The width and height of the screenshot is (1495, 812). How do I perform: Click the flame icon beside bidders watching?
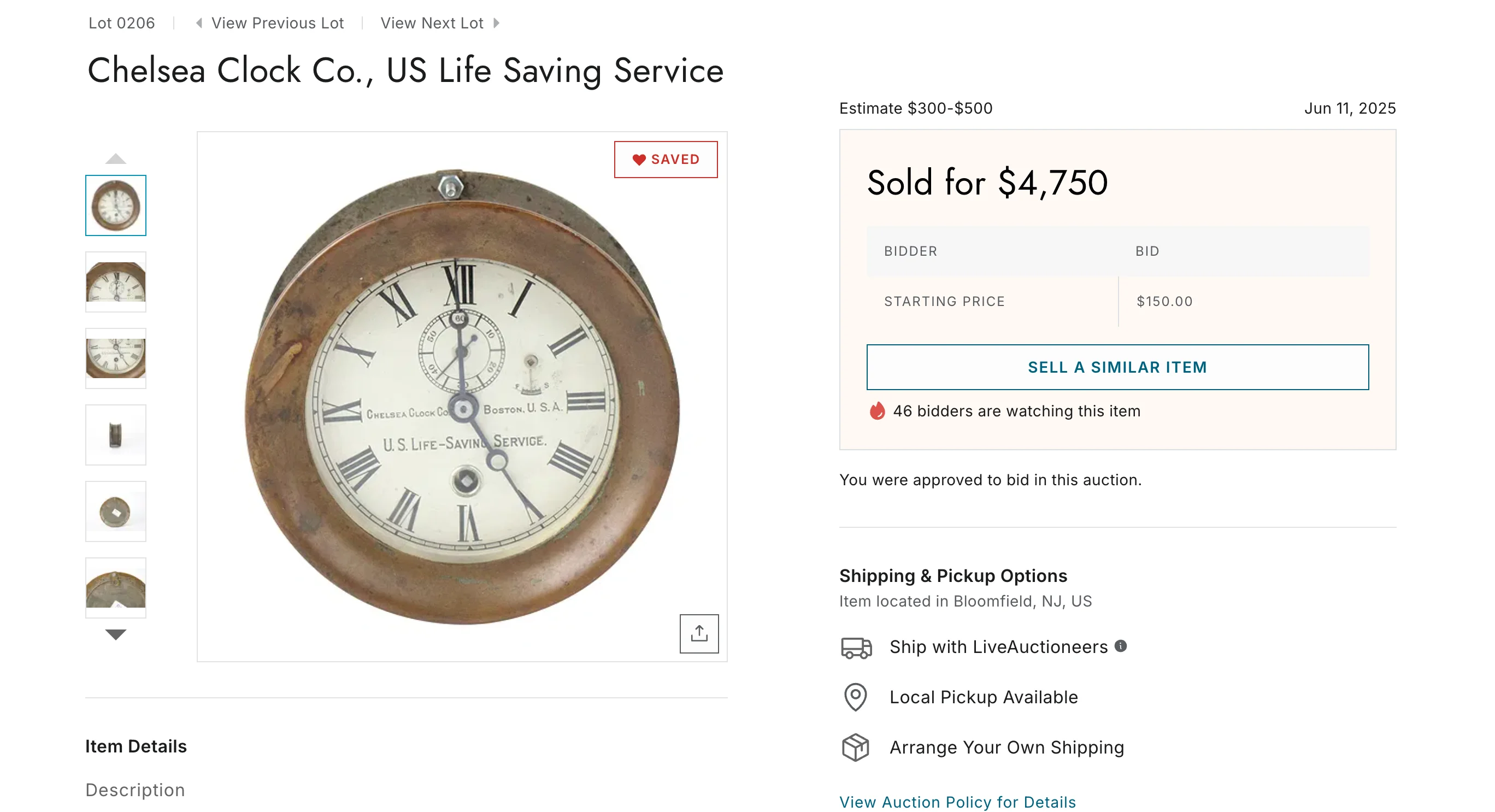tap(877, 411)
